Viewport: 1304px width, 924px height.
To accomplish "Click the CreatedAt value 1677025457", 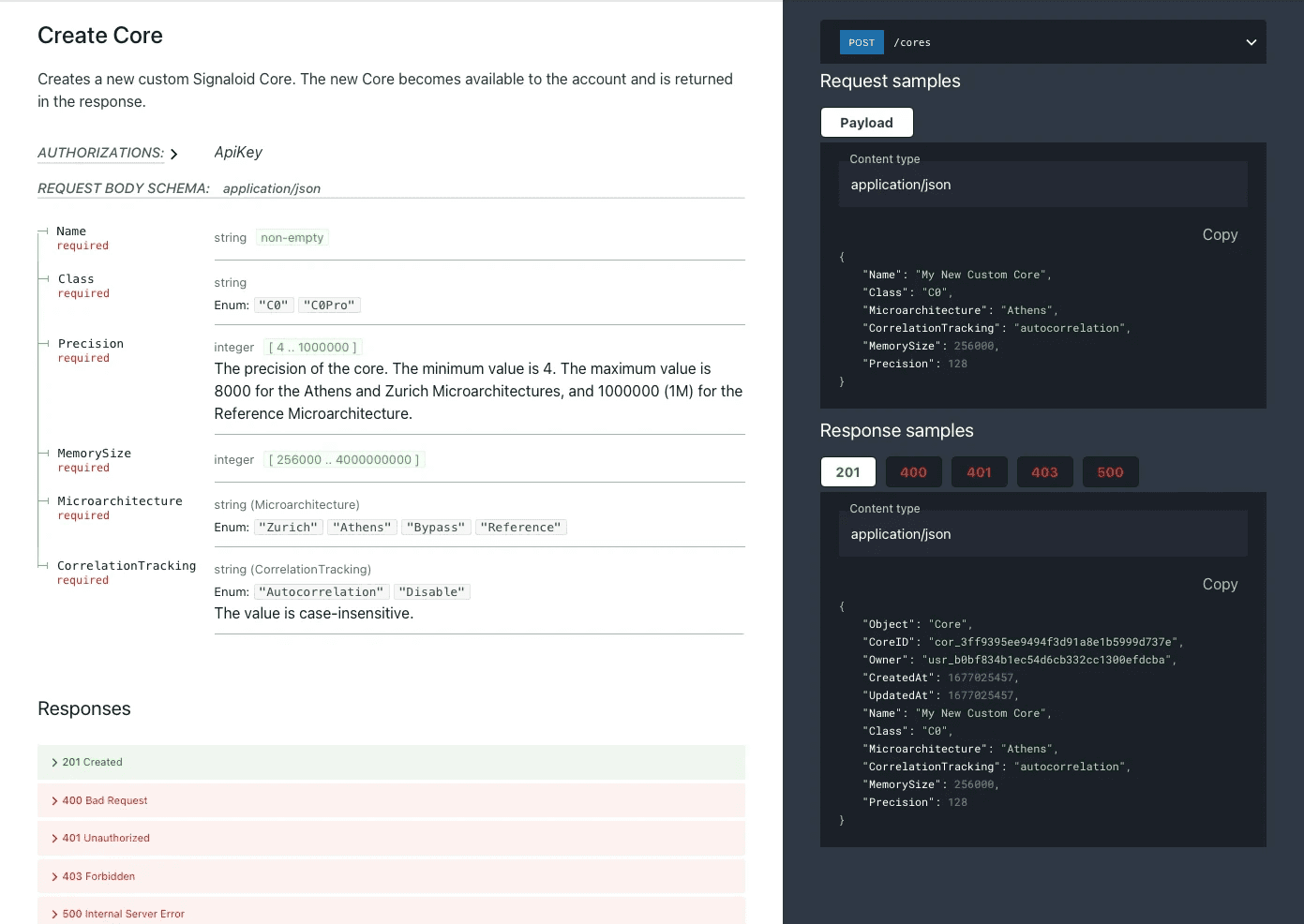I will coord(981,678).
